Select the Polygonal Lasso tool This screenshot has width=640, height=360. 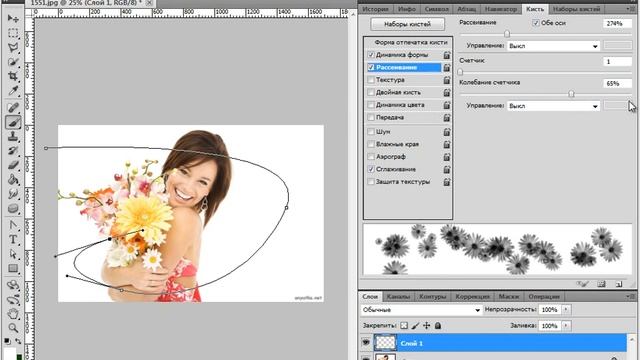click(x=13, y=47)
